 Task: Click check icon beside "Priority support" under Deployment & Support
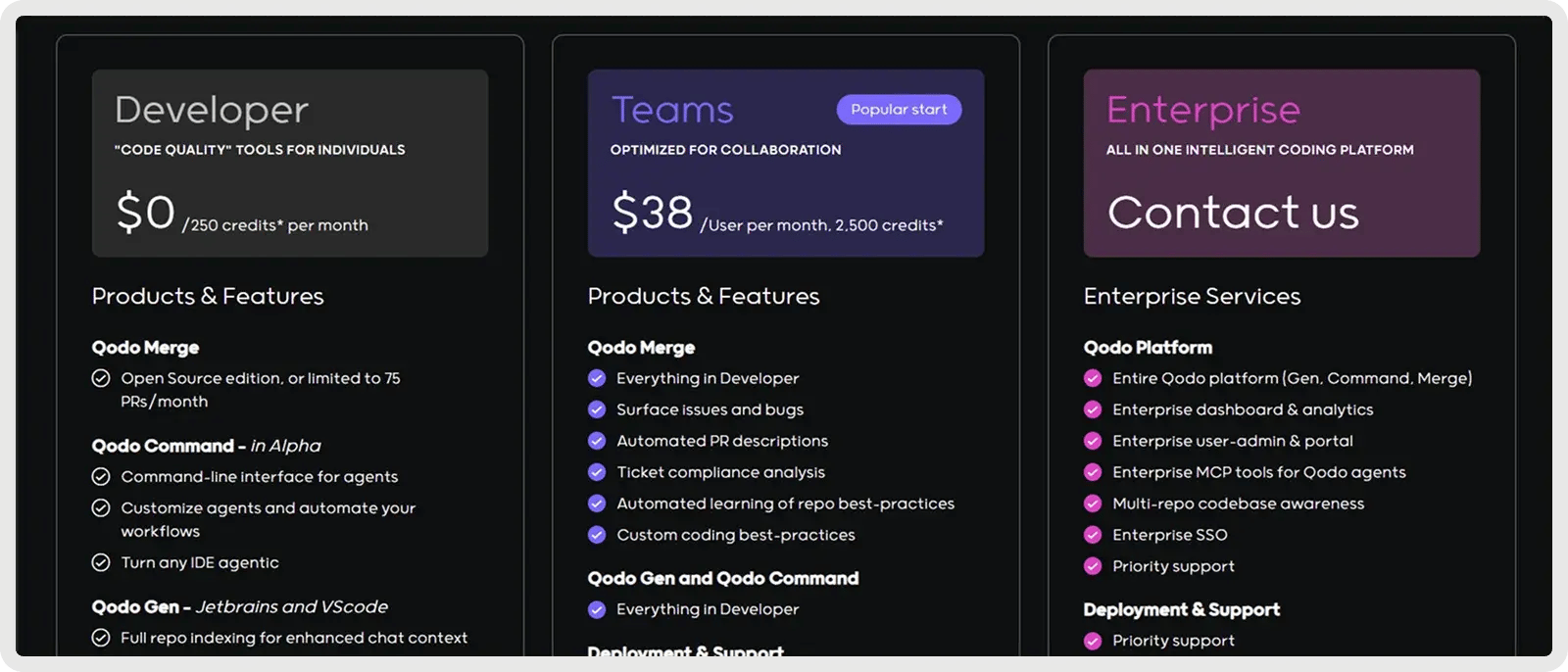(1093, 641)
